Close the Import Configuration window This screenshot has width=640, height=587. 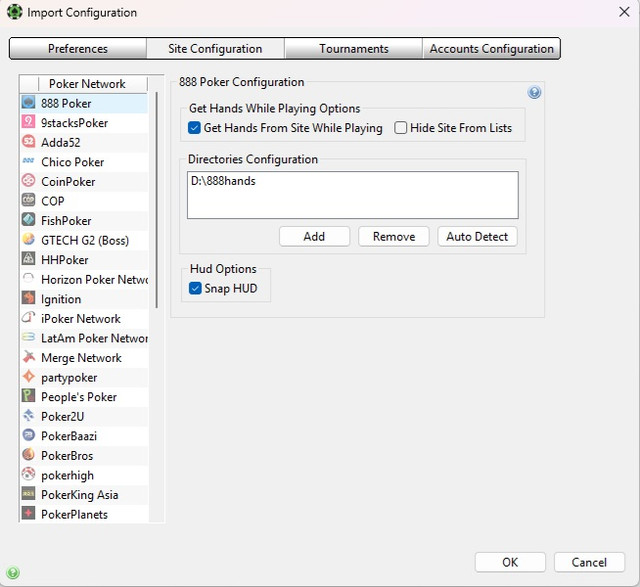pos(624,12)
